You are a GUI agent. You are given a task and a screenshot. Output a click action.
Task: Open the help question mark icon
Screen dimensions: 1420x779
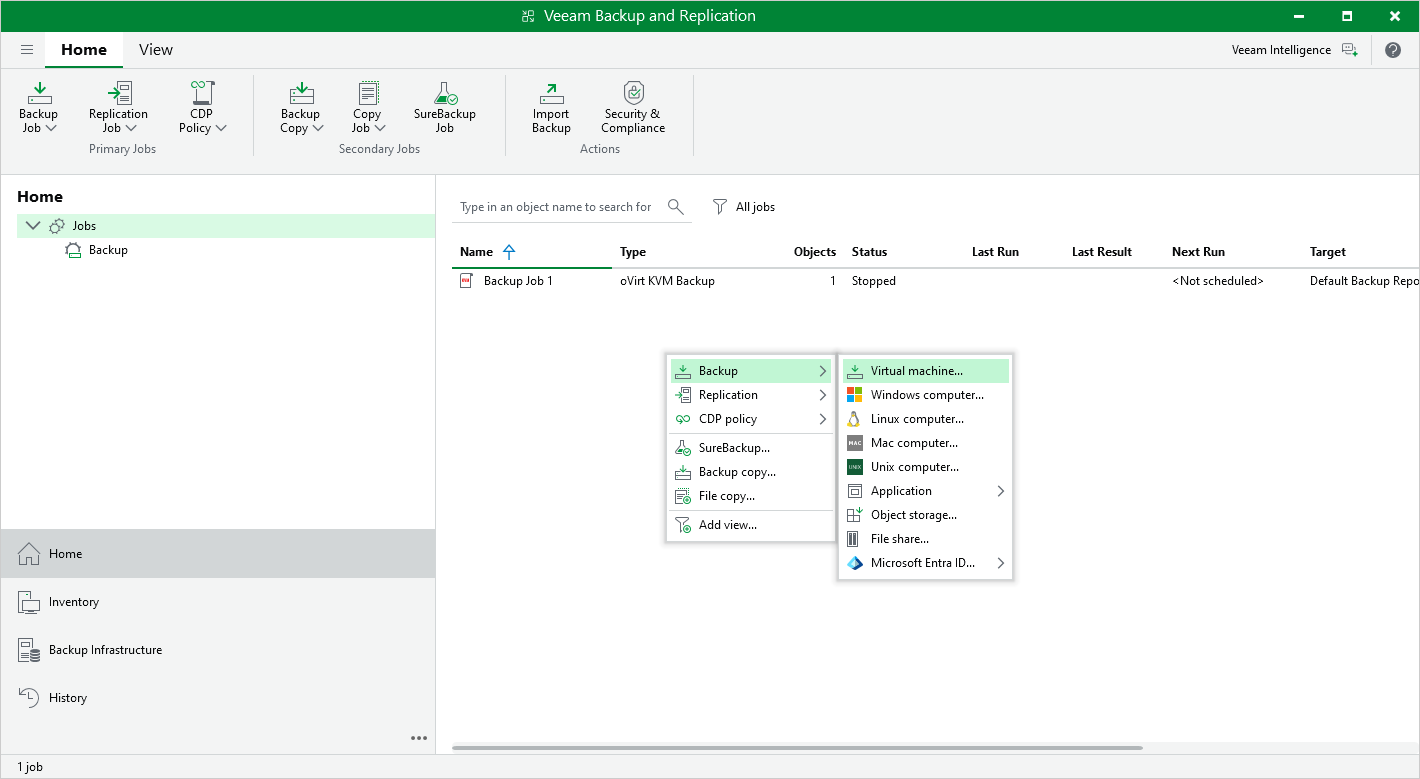tap(1392, 50)
